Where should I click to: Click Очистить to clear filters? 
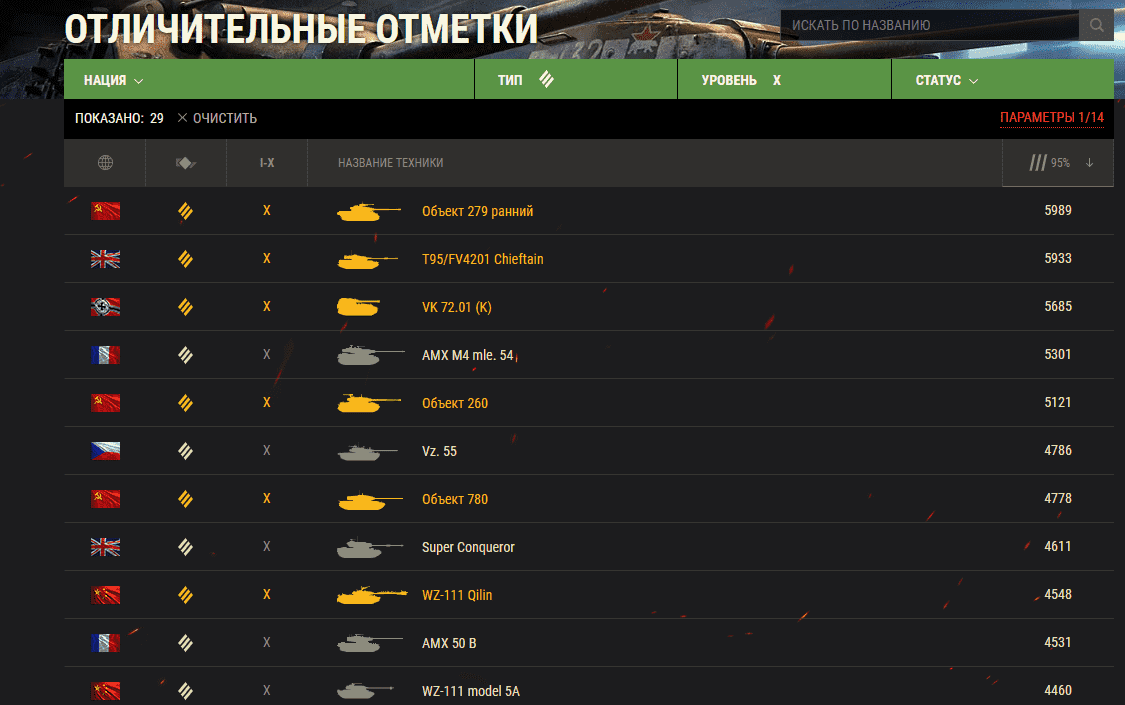click(x=217, y=118)
